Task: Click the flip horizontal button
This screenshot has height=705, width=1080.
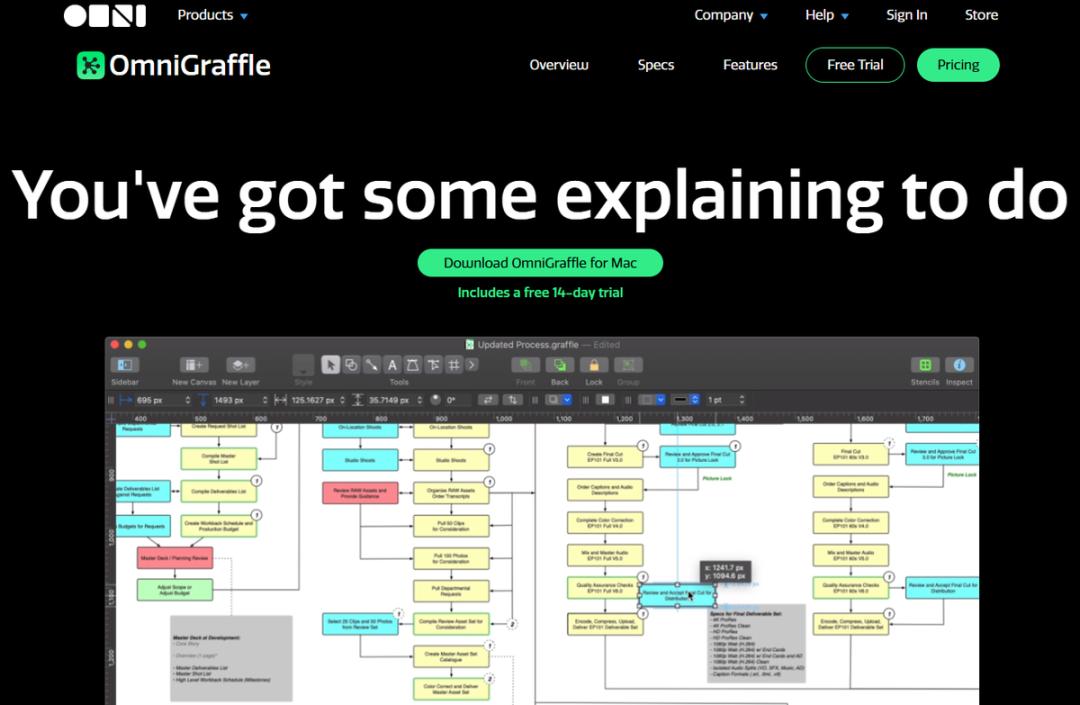Action: click(488, 399)
